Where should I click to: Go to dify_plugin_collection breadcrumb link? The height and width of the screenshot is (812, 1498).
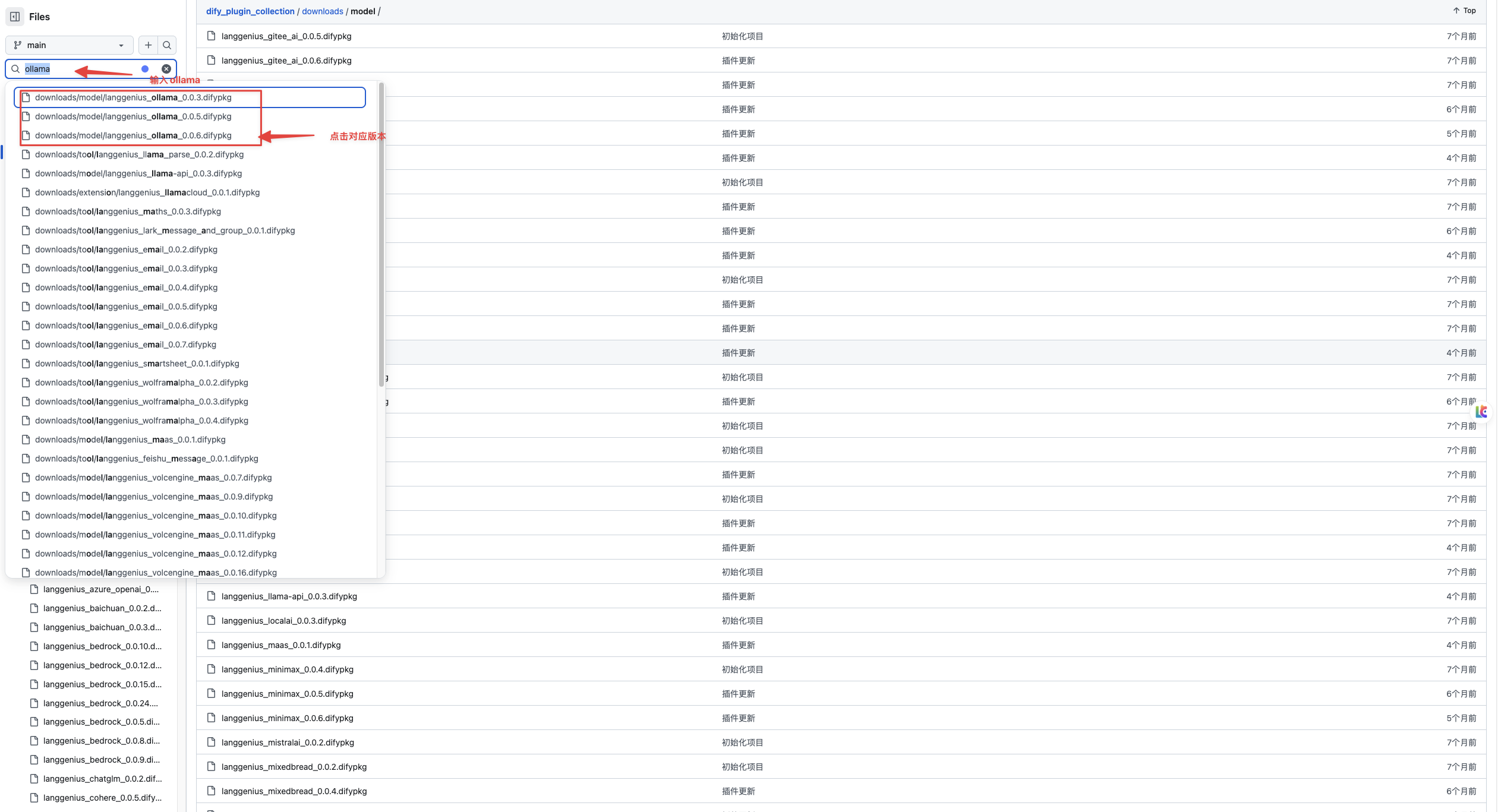click(250, 11)
